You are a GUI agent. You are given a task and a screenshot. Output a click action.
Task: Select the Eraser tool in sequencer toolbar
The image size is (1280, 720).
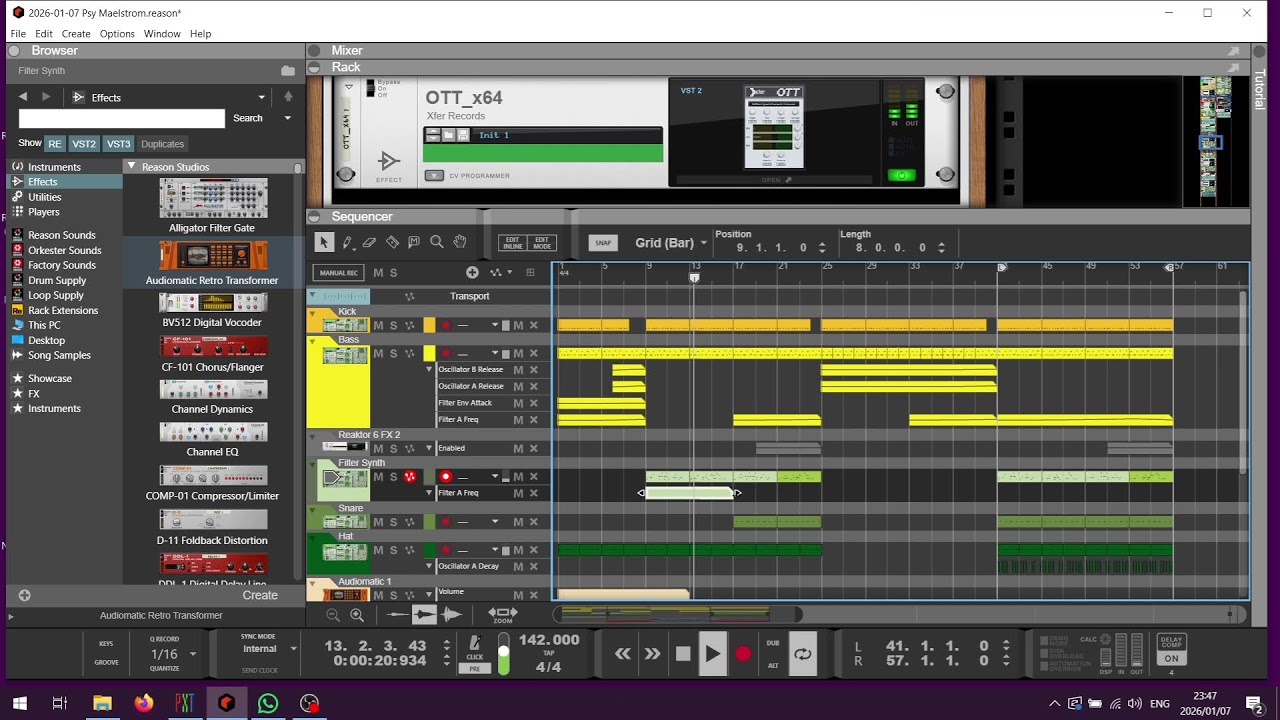coord(369,242)
